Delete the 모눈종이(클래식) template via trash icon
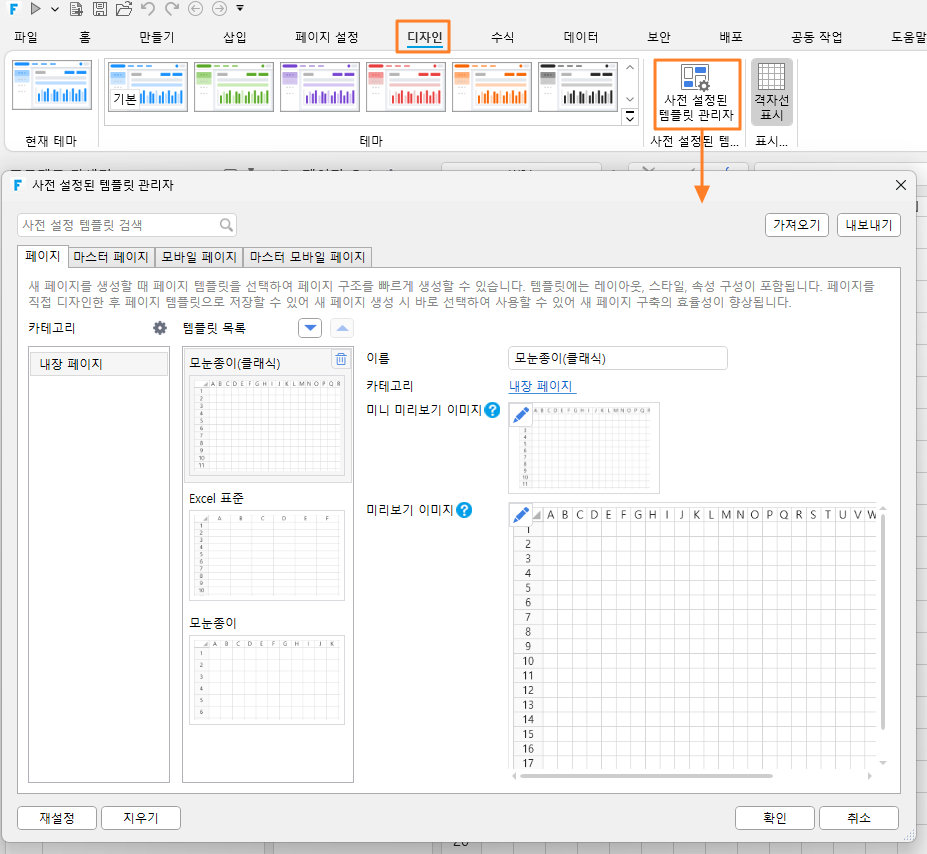Image resolution: width=927 pixels, height=854 pixels. point(341,359)
